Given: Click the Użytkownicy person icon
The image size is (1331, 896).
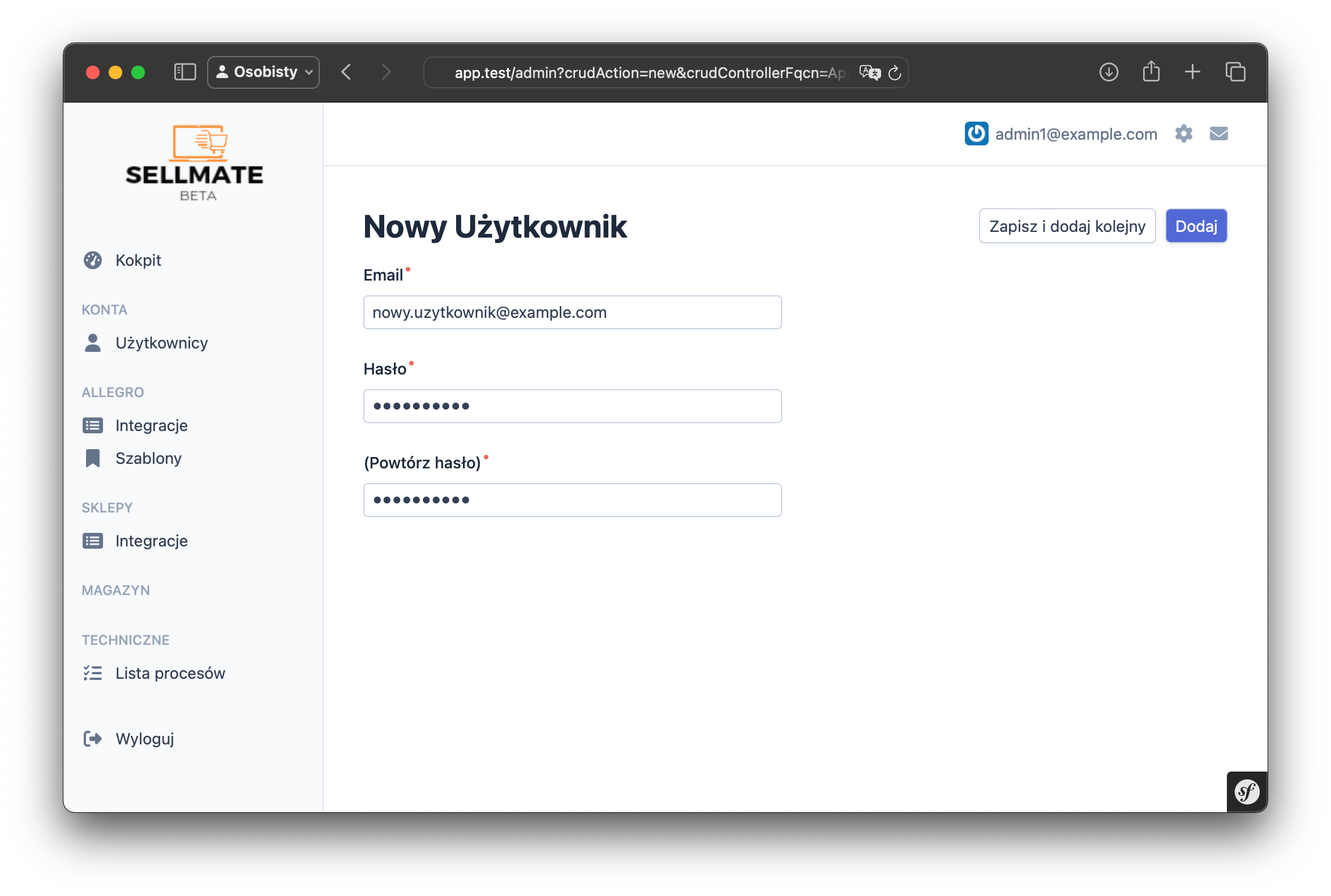Looking at the screenshot, I should 93,343.
